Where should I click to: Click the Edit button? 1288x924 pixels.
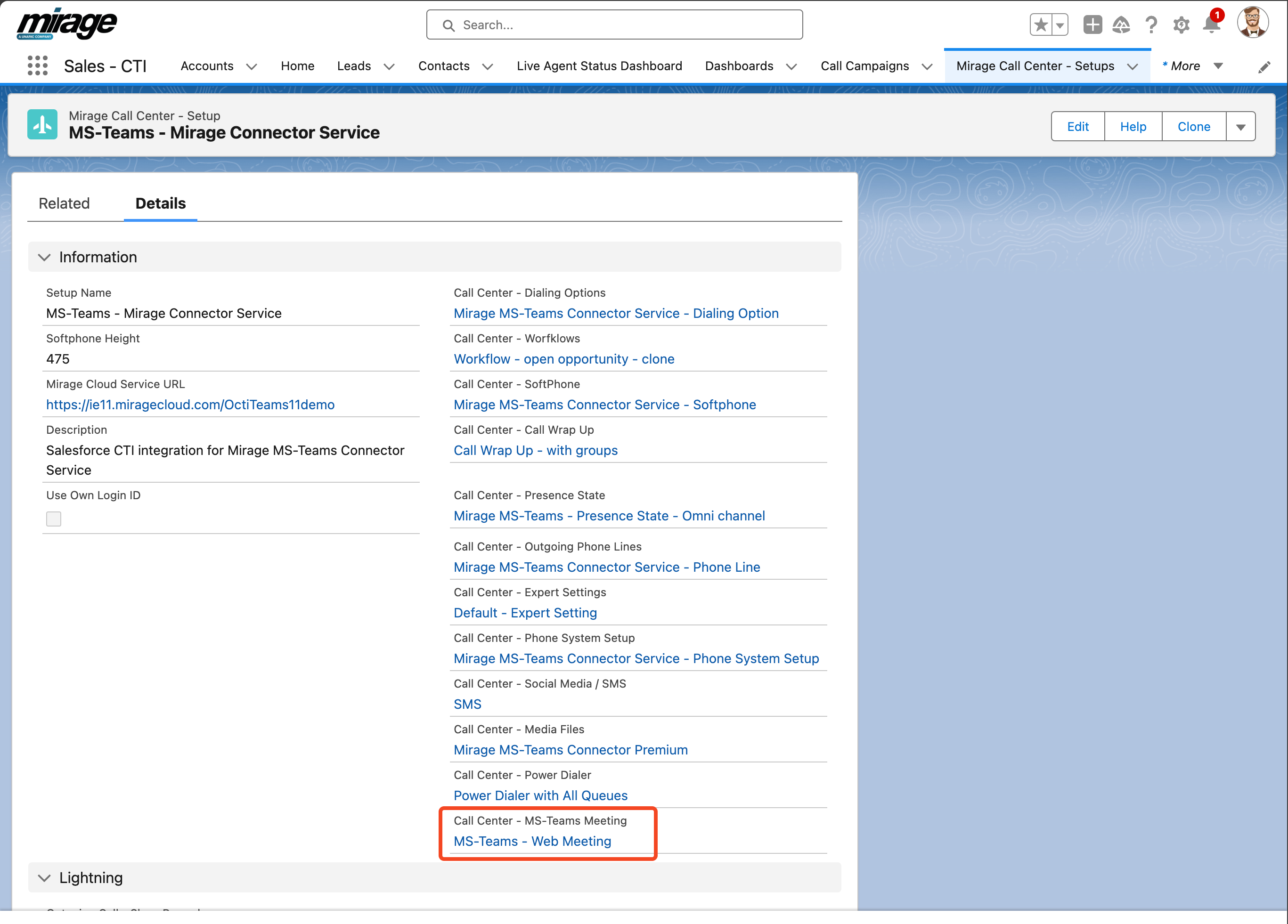pyautogui.click(x=1077, y=127)
